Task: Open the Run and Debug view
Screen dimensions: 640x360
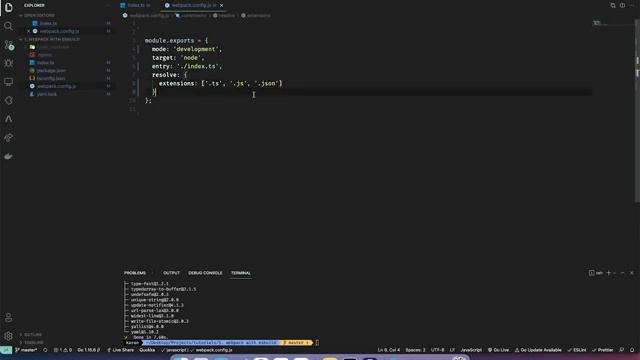Action: [9, 63]
